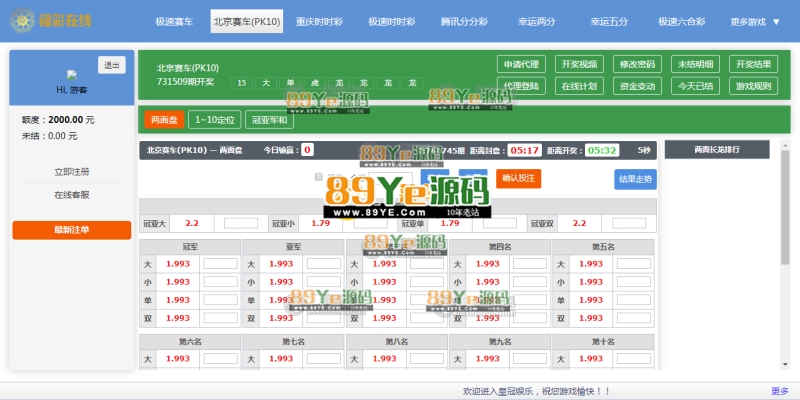Image resolution: width=800 pixels, height=400 pixels.
Task: Click the orange 确认投注 button
Action: 518,178
